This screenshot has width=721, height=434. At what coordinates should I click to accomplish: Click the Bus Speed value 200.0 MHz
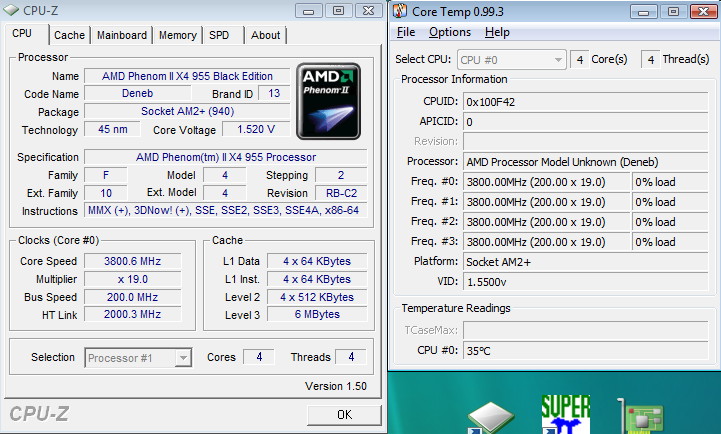[x=132, y=297]
